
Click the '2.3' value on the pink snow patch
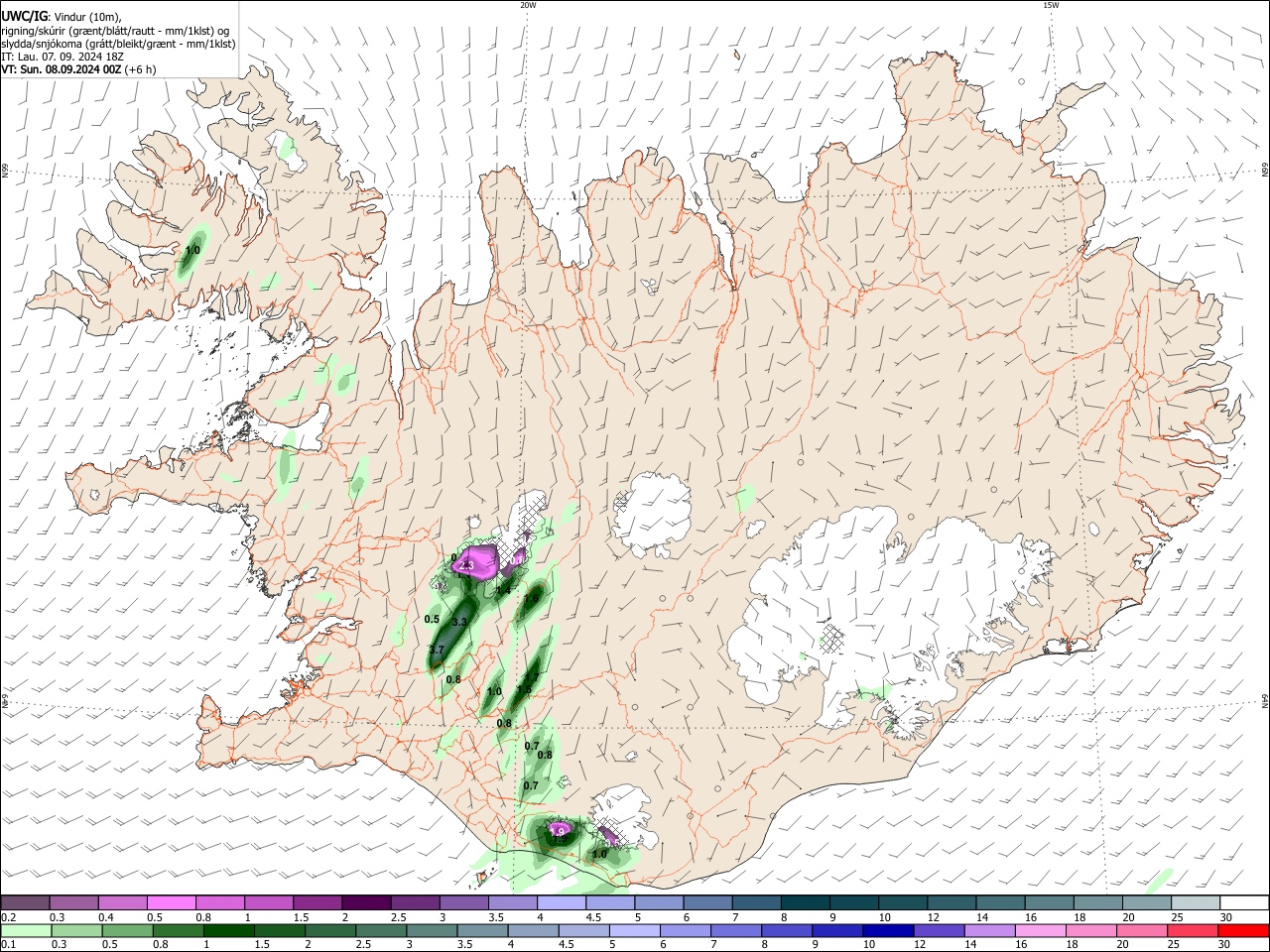click(x=466, y=563)
